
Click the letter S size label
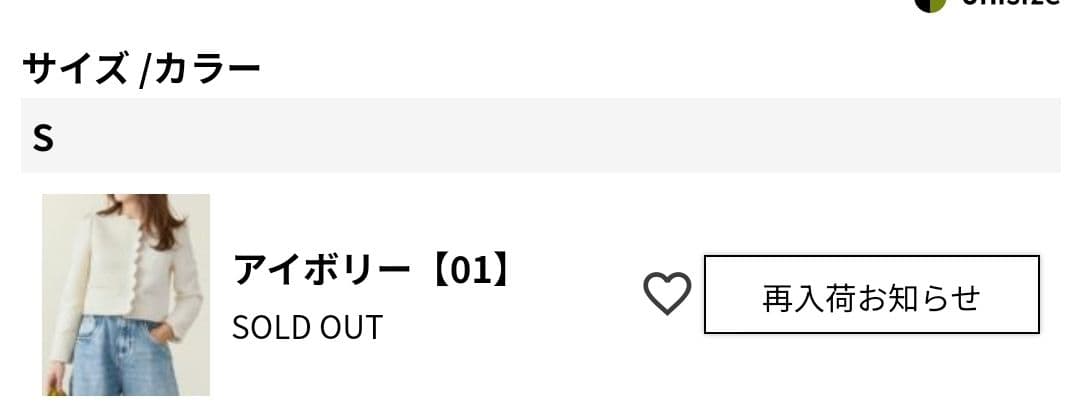coord(43,137)
